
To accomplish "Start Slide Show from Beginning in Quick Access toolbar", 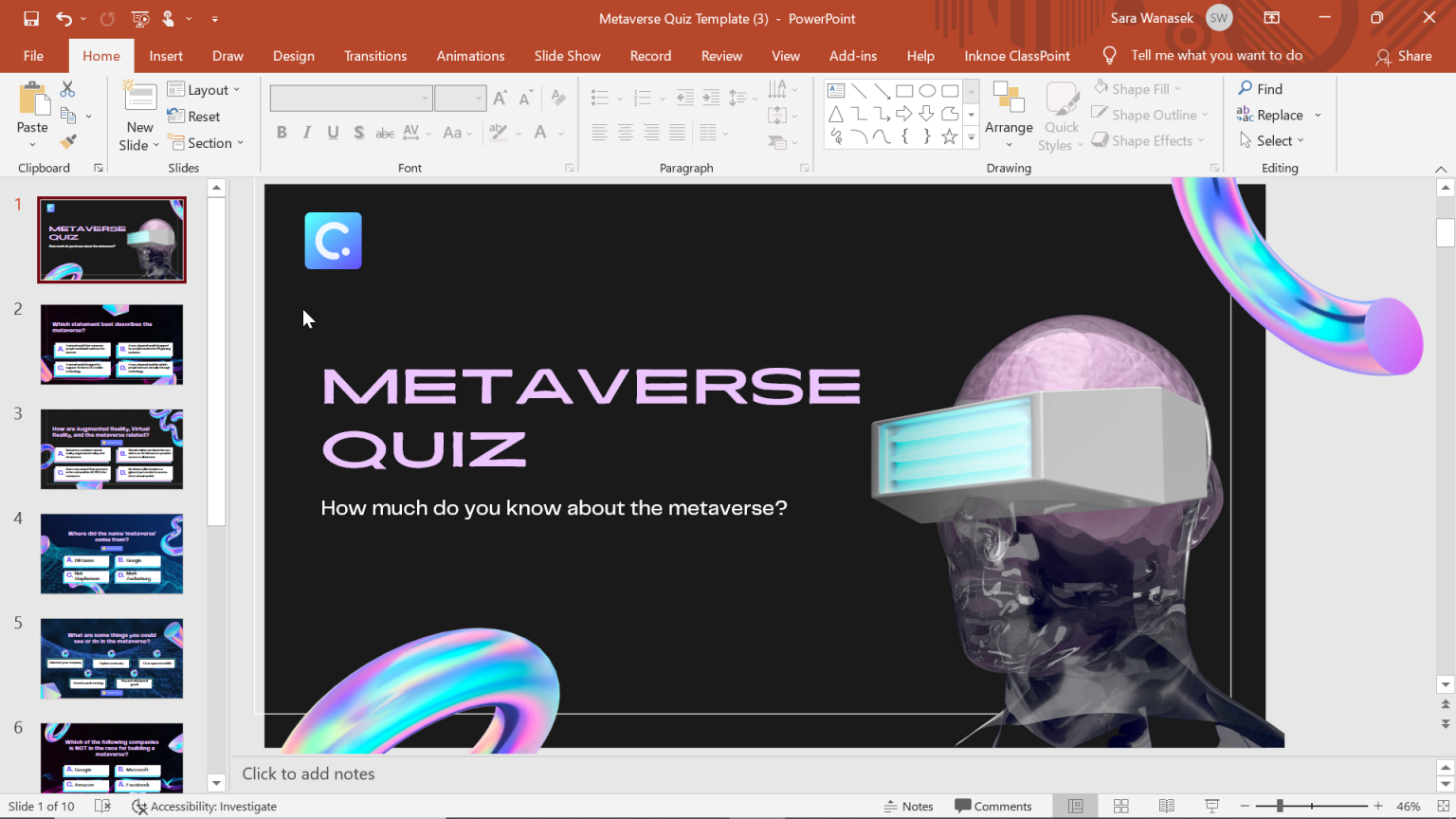I will point(142,18).
